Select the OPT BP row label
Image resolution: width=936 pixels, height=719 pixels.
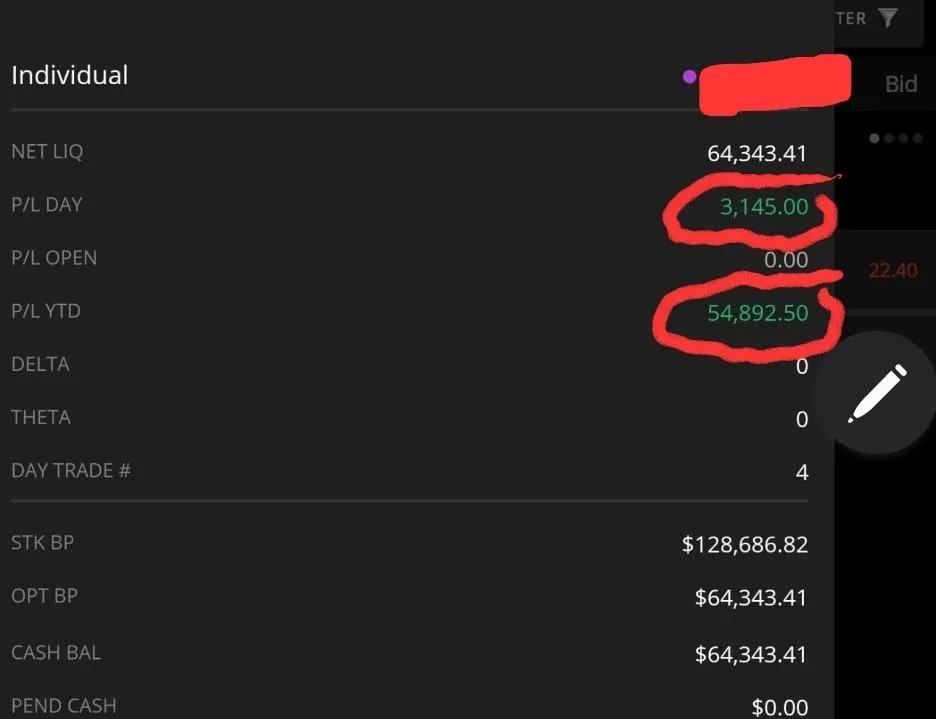tap(44, 596)
